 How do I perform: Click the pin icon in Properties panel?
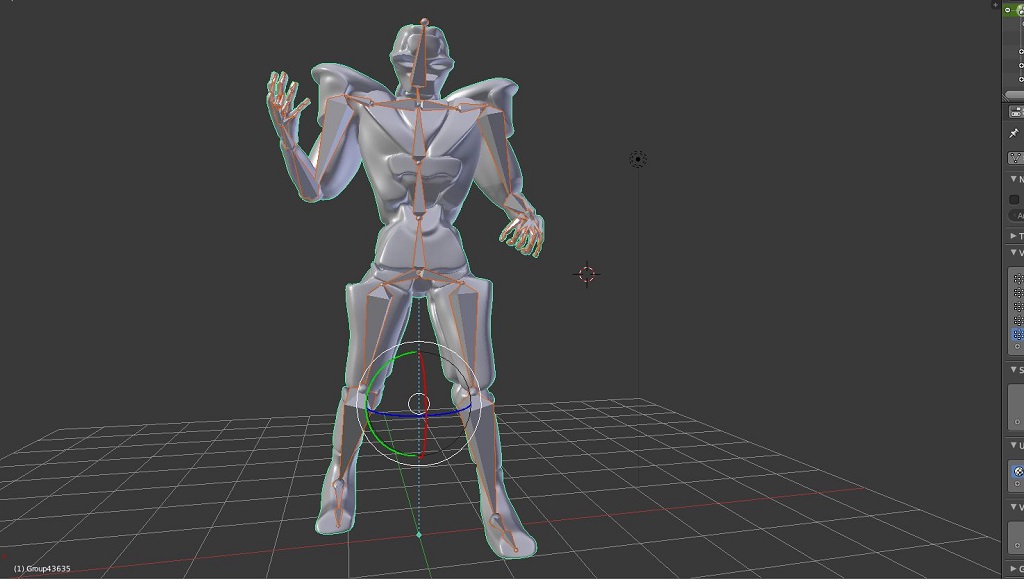(1014, 133)
